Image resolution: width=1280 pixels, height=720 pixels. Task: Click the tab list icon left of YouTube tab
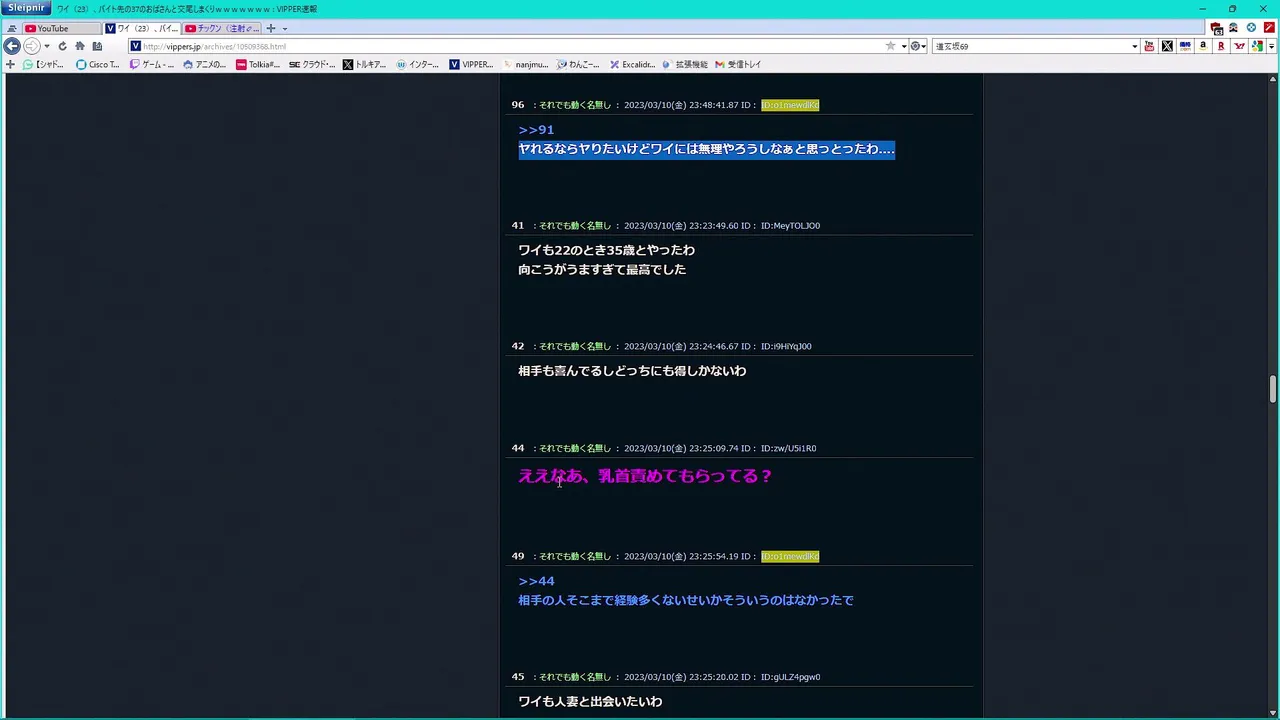point(11,29)
